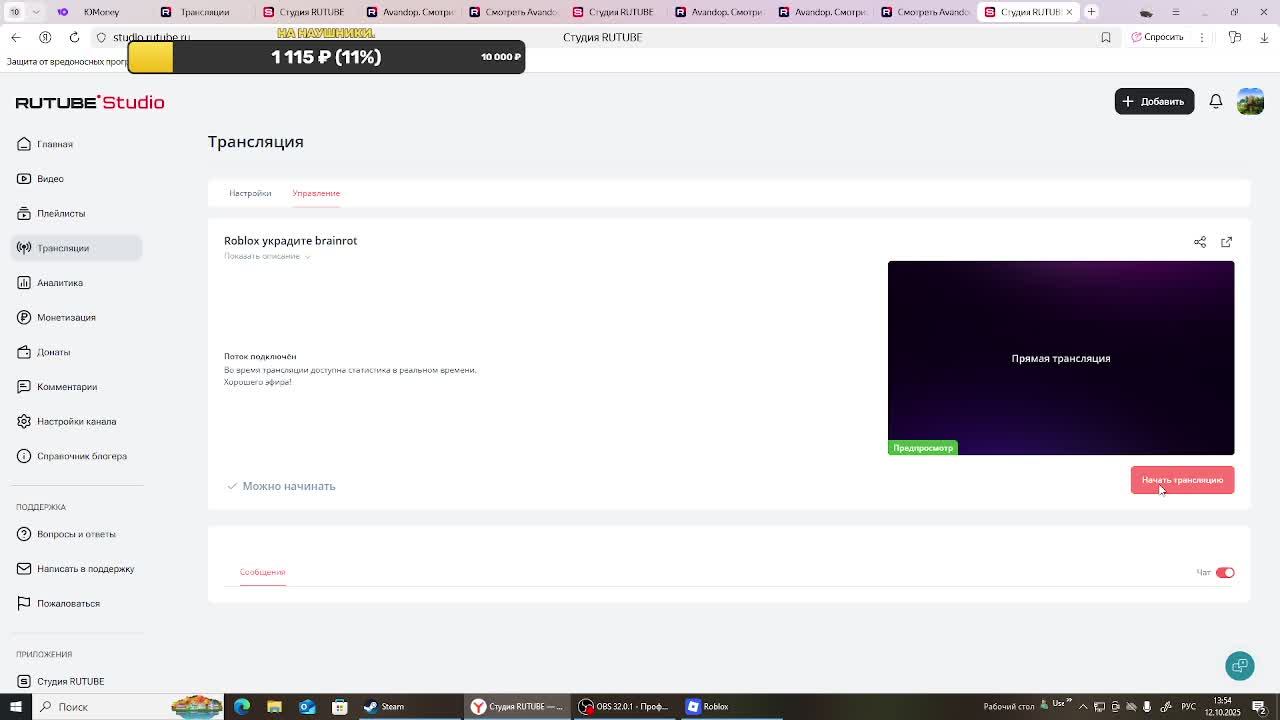Click the Начать трансляцию button
The image size is (1280, 720).
(1182, 480)
